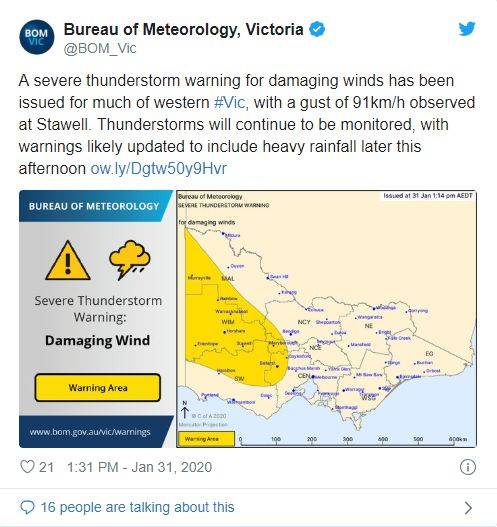
Task: Open the tweet info icon
Action: (467, 467)
